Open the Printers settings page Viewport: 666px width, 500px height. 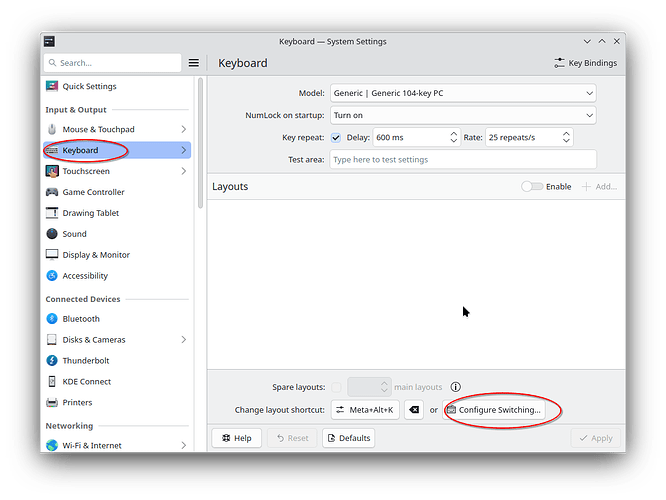(x=117, y=402)
